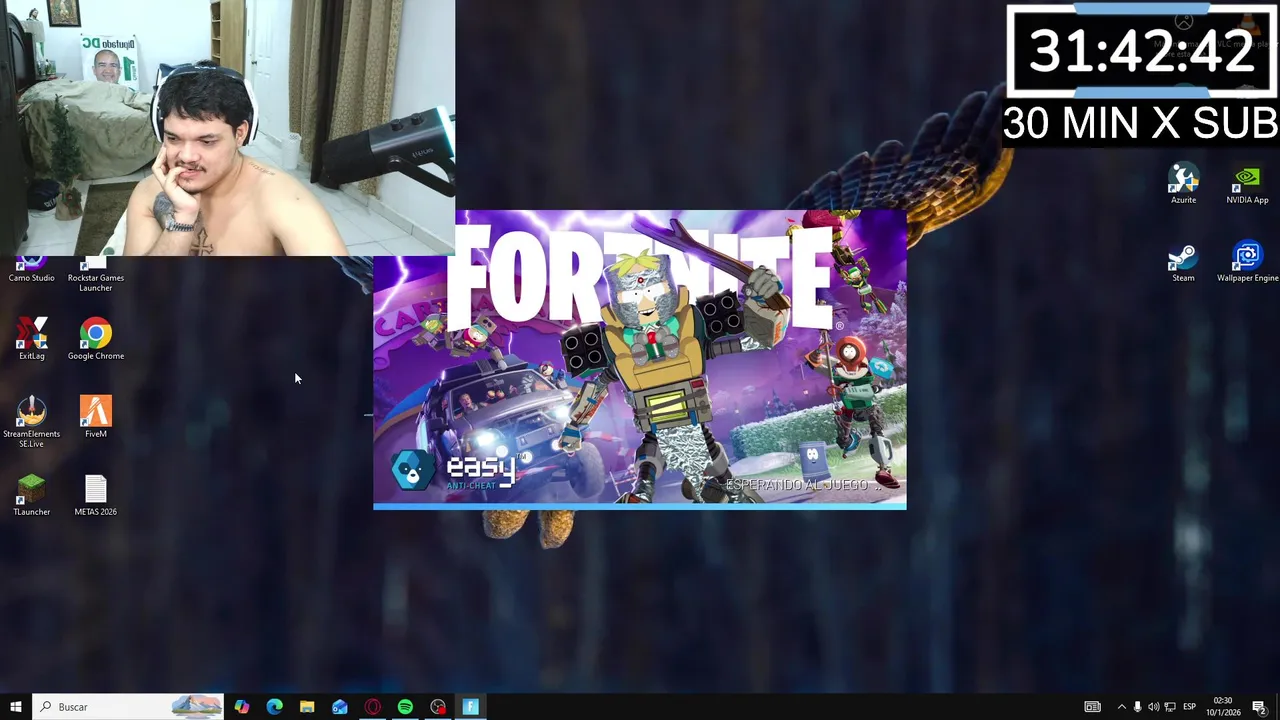Screen dimensions: 1280x720
Task: Switch to the OBS Studio taskbar icon
Action: pyautogui.click(x=438, y=707)
